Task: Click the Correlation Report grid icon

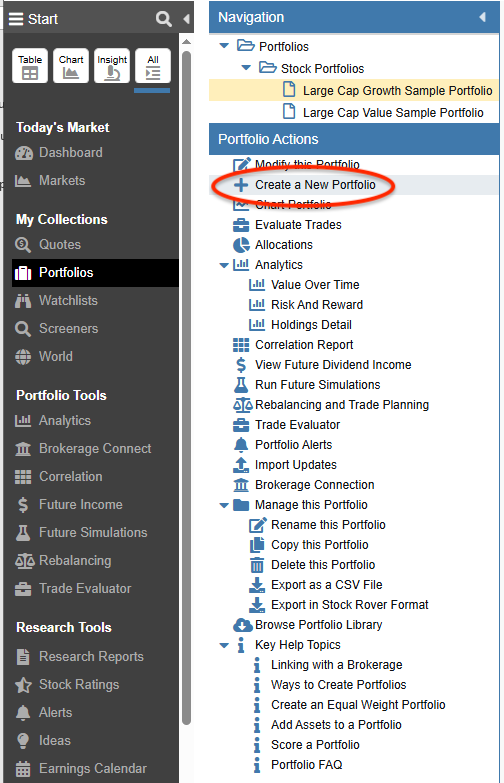Action: click(x=241, y=345)
